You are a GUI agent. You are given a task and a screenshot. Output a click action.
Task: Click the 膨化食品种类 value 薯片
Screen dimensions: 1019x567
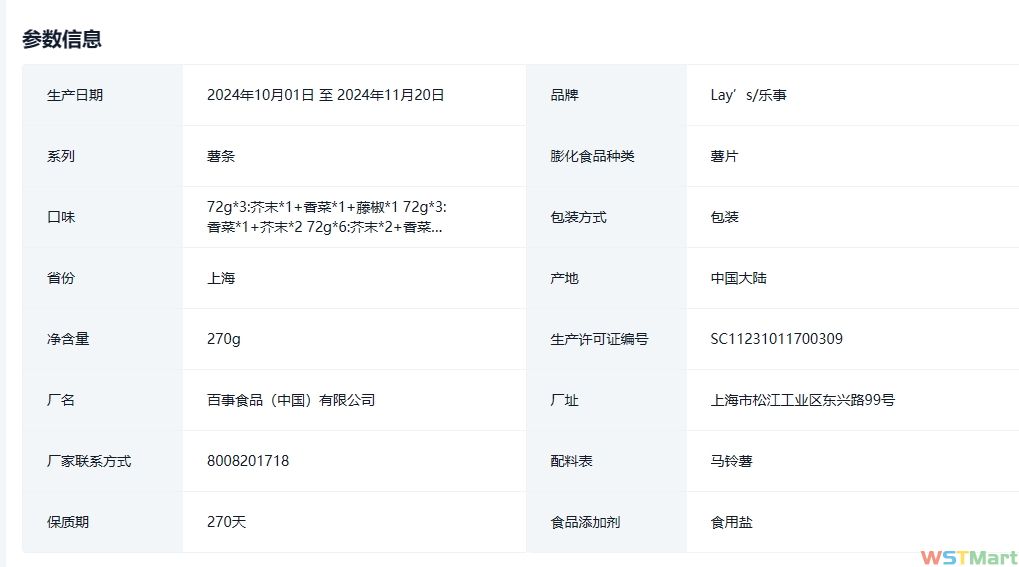coord(724,156)
